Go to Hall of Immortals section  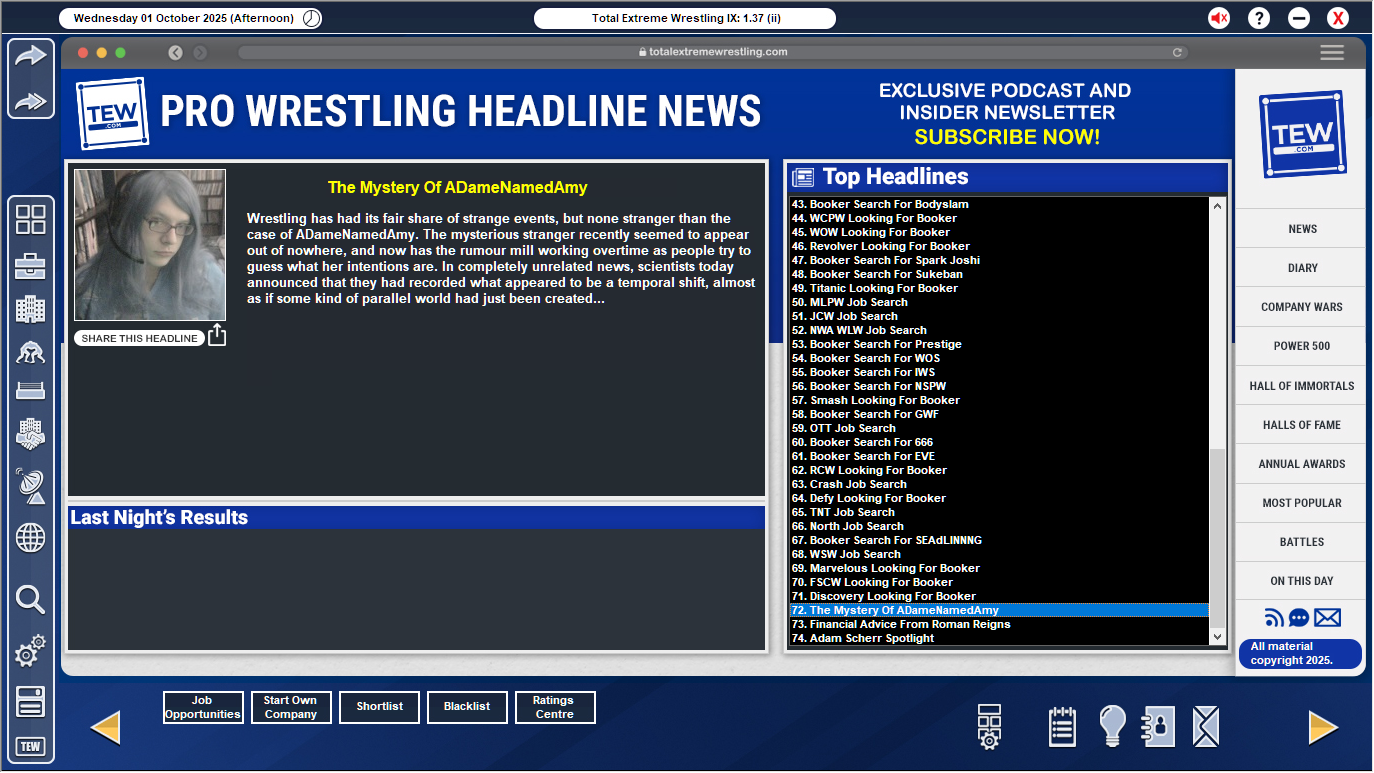point(1301,385)
